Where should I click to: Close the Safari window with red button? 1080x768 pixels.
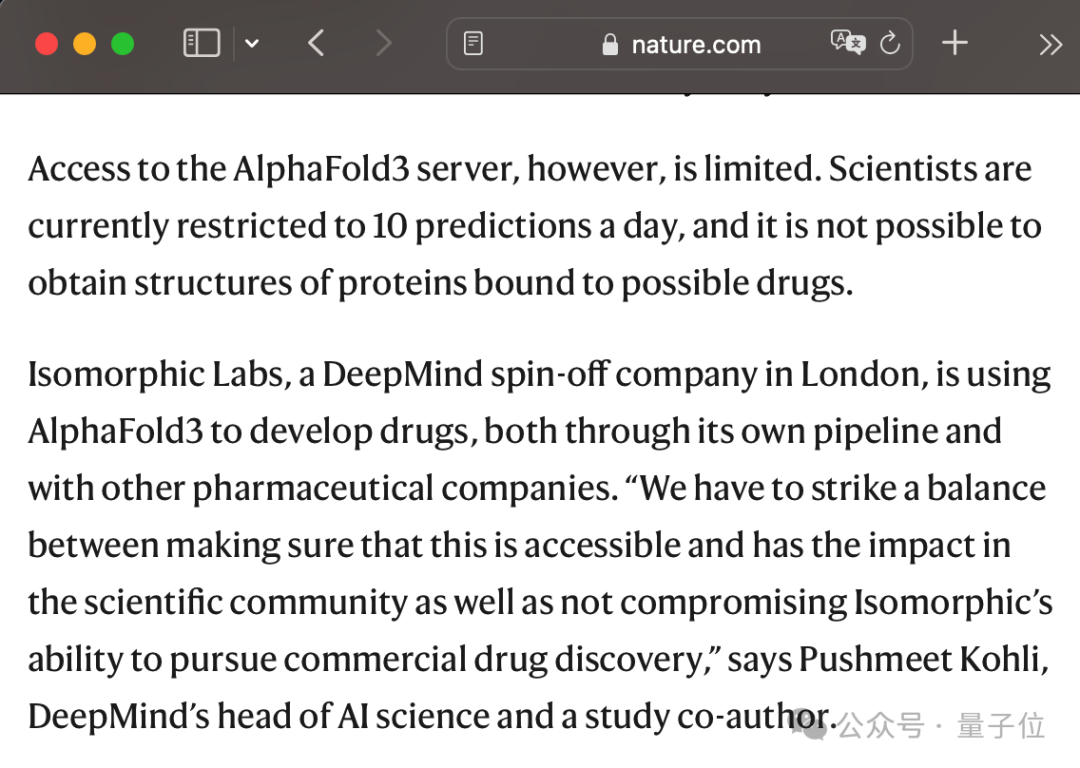pos(46,43)
